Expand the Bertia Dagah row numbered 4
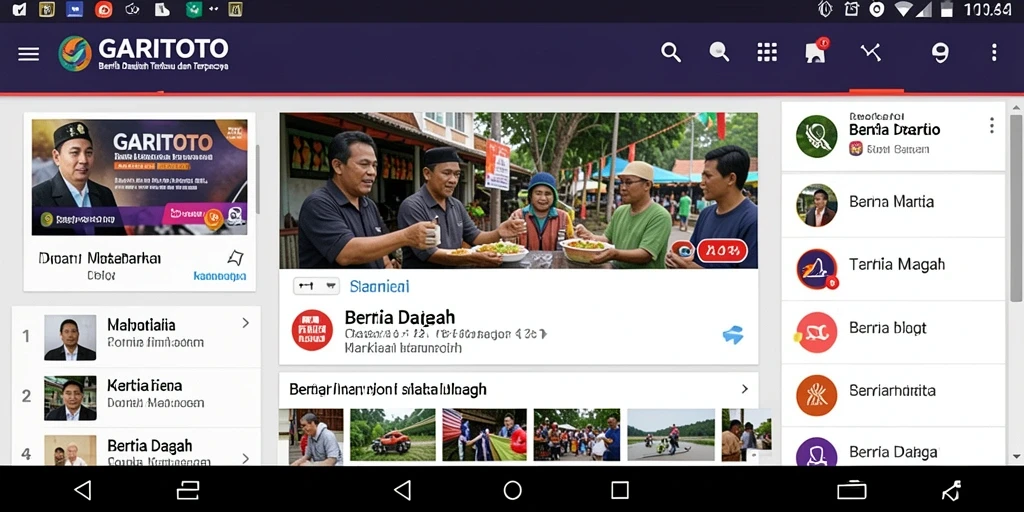 point(246,458)
